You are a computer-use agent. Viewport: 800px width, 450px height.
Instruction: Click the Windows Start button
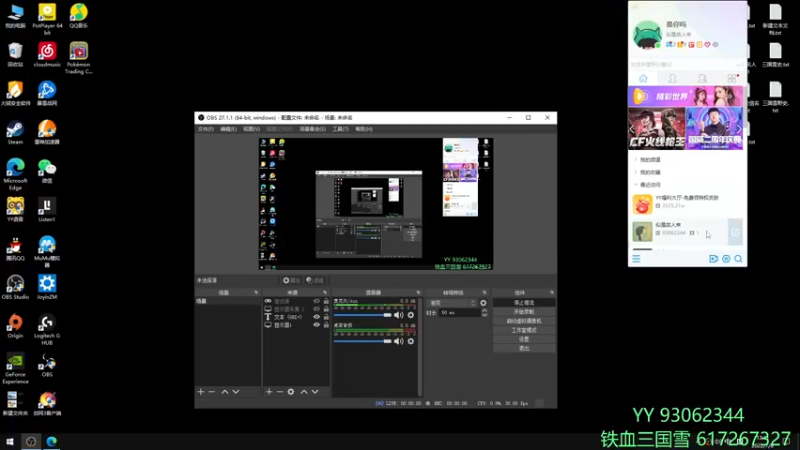pos(10,441)
